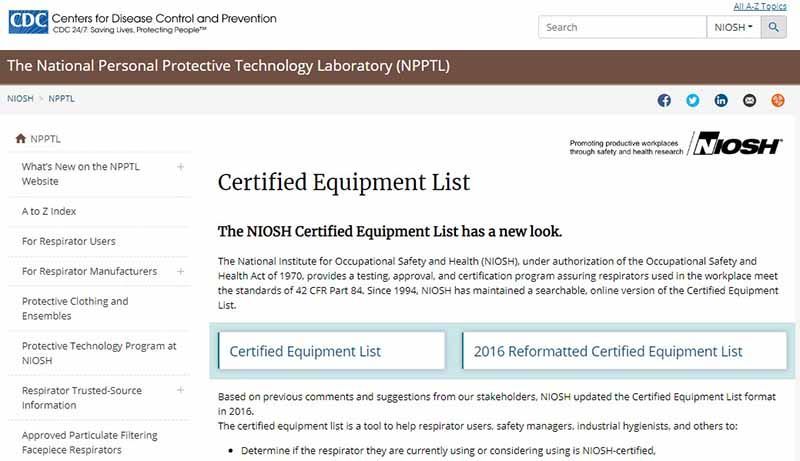
Task: Open the NIOSH search scope dropdown
Action: click(733, 27)
